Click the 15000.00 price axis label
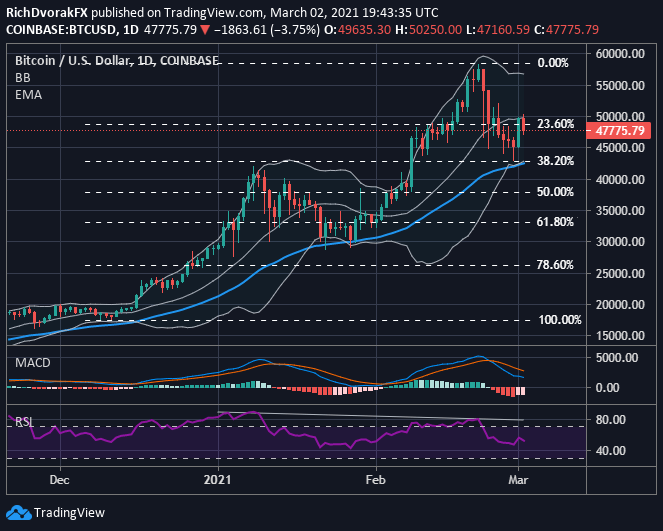The image size is (663, 531). pyautogui.click(x=620, y=336)
